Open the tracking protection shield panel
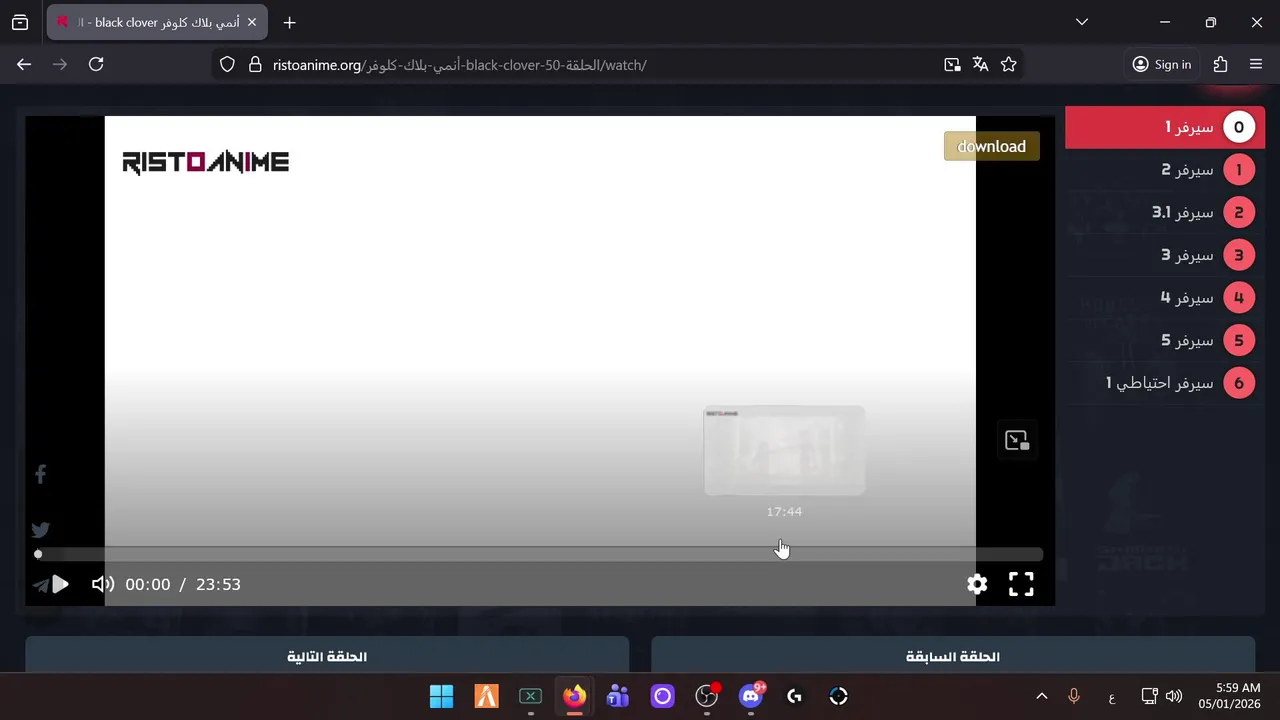The width and height of the screenshot is (1280, 720). pyautogui.click(x=227, y=64)
